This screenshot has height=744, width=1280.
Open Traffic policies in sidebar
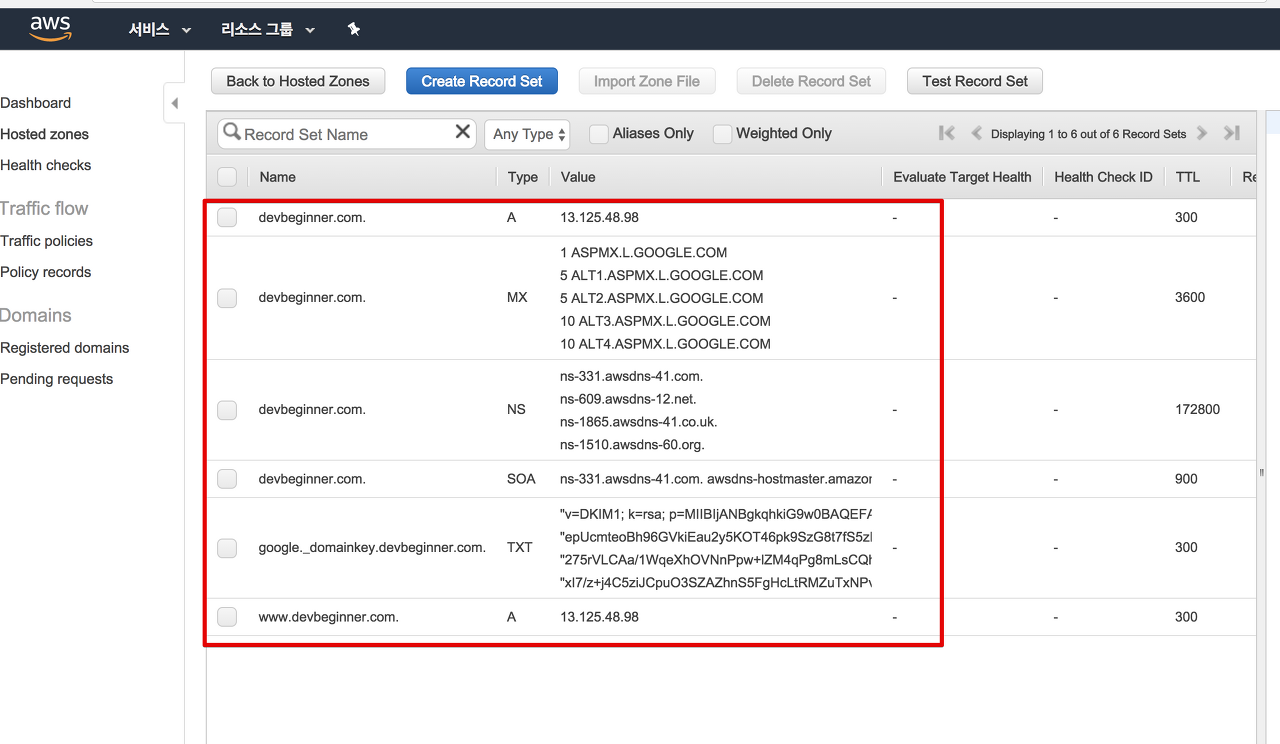pos(47,241)
